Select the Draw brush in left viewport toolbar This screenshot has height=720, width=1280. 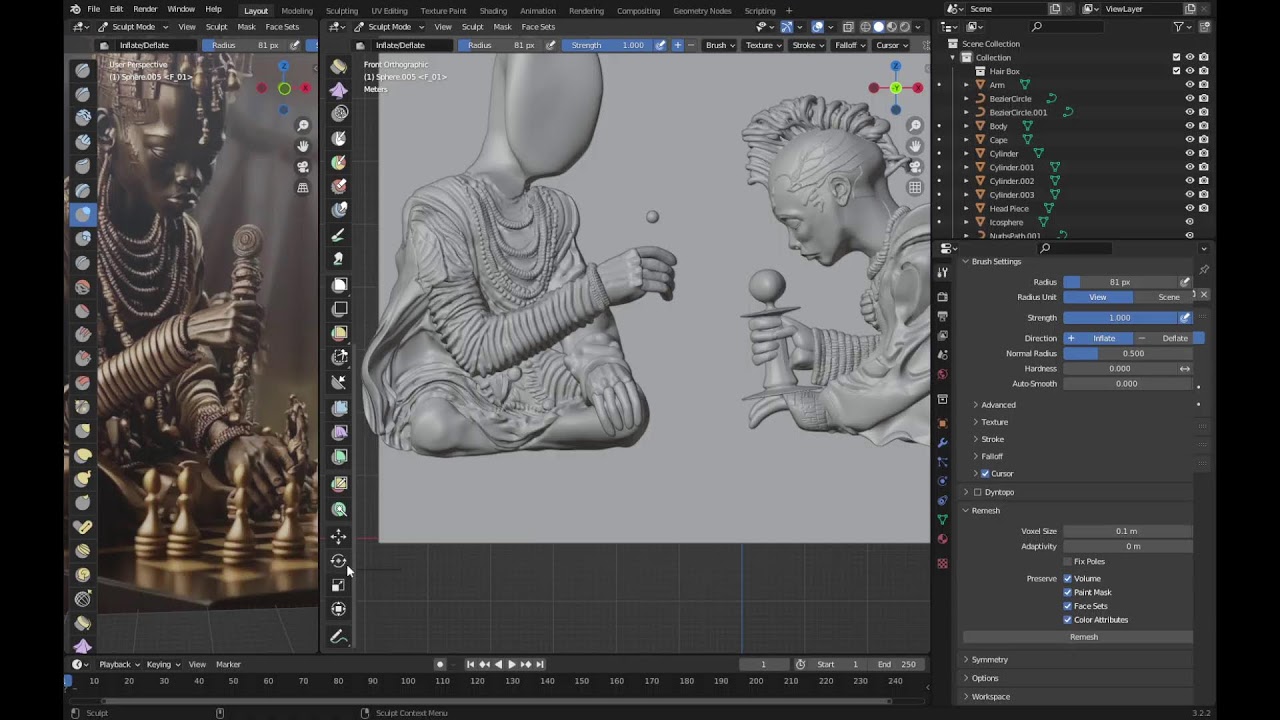click(83, 70)
